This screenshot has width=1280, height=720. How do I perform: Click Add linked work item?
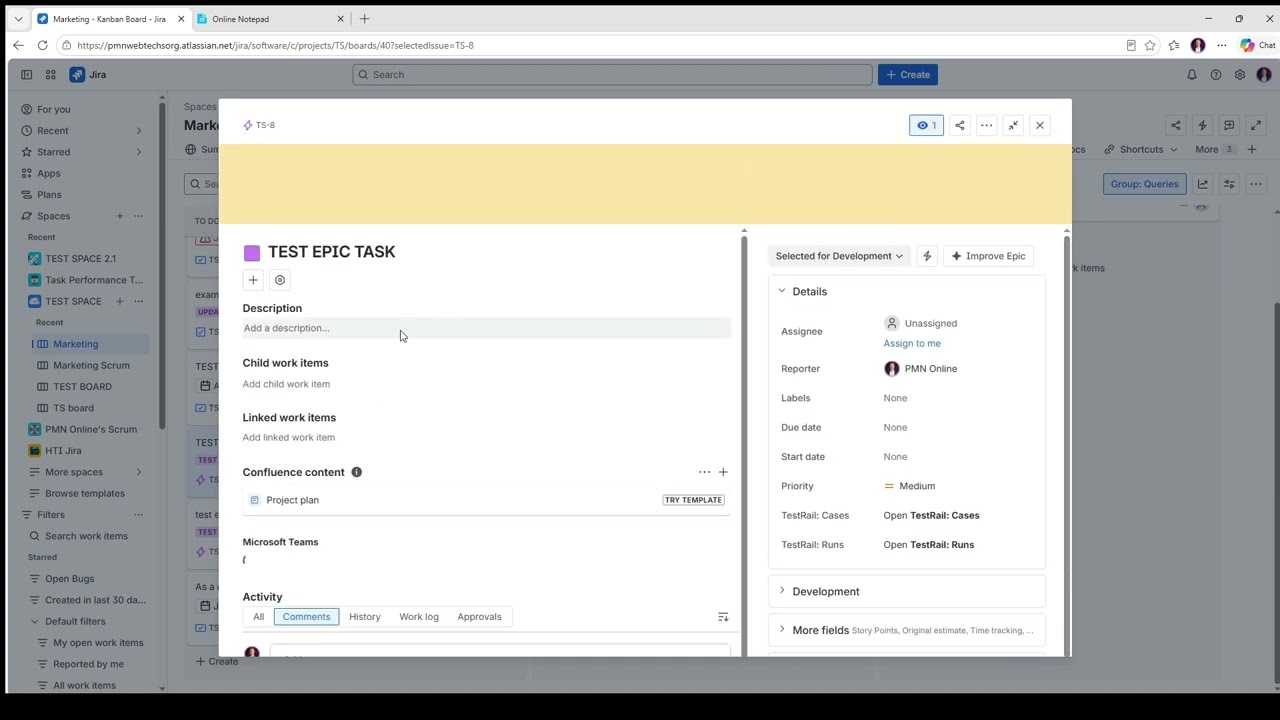[x=288, y=437]
